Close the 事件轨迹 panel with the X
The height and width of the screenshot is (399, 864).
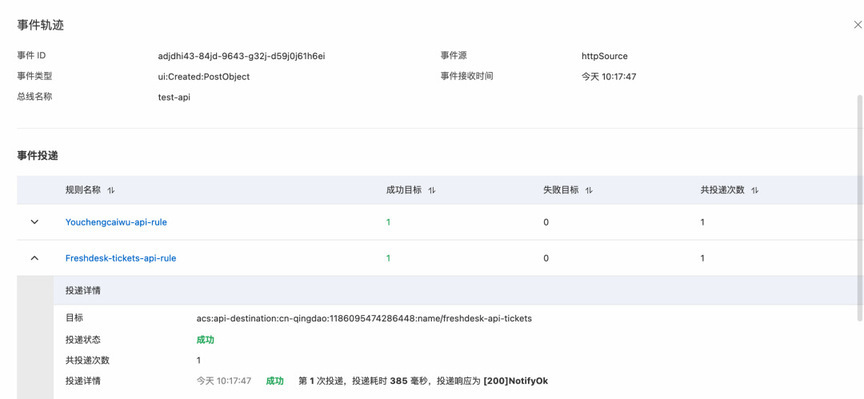point(857,25)
